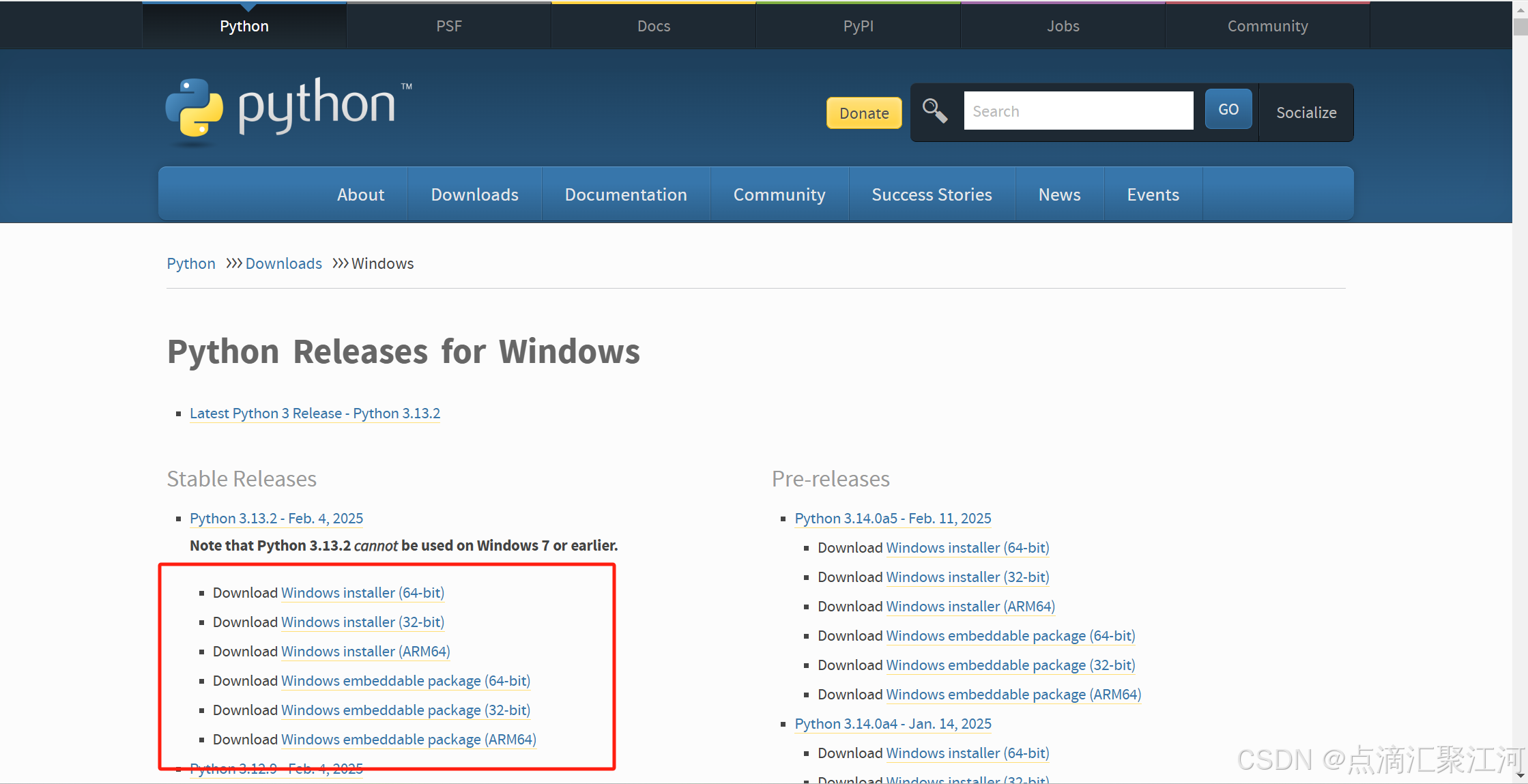The image size is (1528, 784).
Task: Switch to the PyPI top tab
Action: (x=858, y=26)
